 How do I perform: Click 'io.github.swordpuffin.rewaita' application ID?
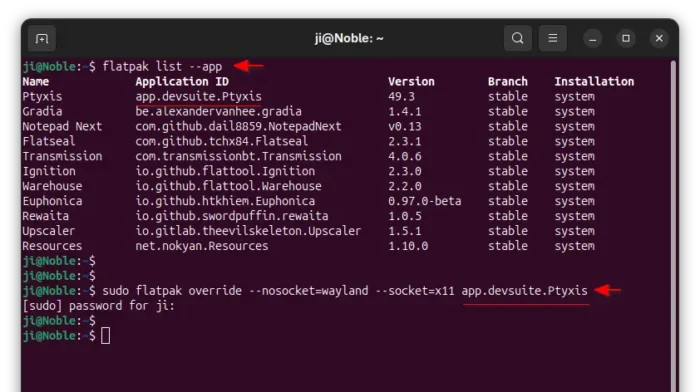(232, 216)
